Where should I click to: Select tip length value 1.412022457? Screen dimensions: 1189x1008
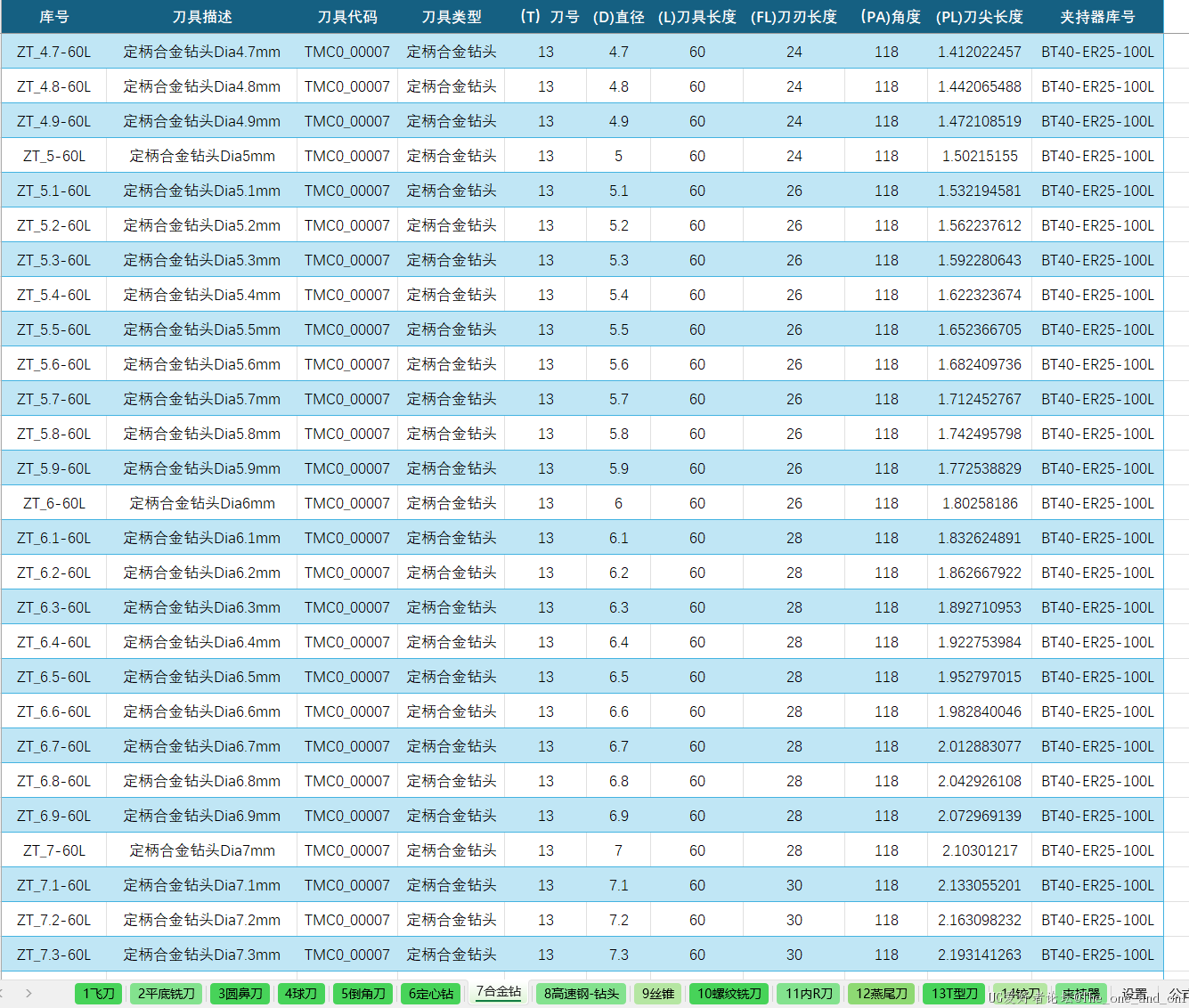pos(980,52)
